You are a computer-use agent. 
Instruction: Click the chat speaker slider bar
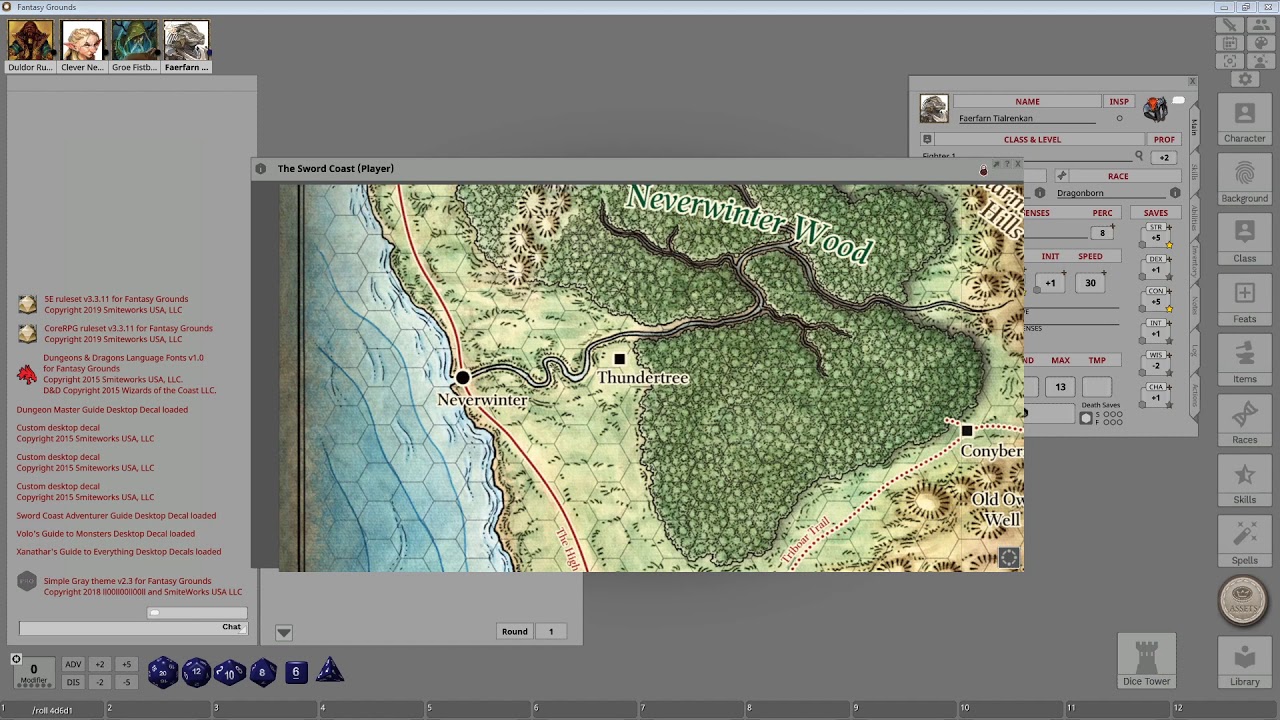click(197, 613)
